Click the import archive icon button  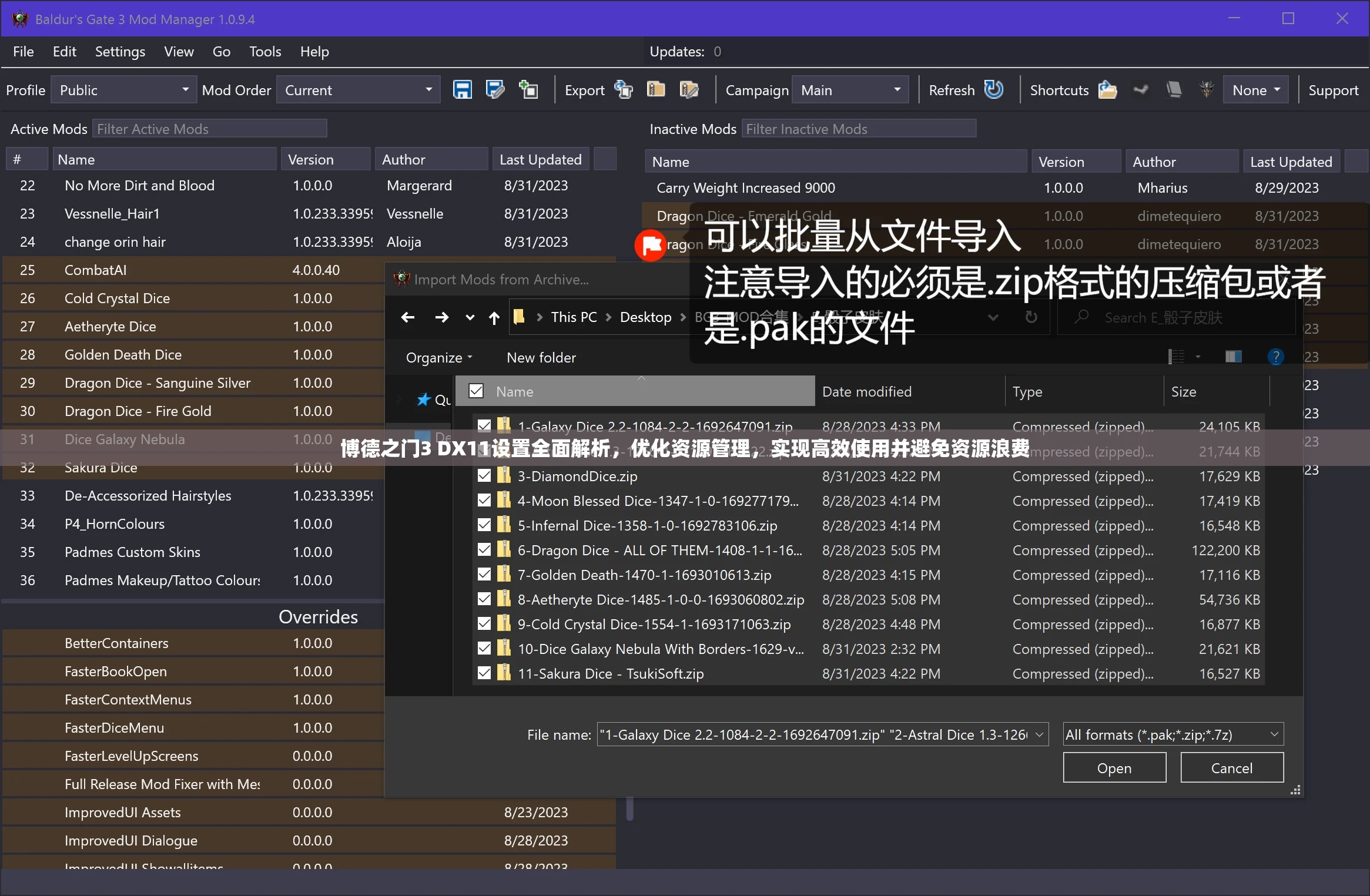click(x=655, y=91)
